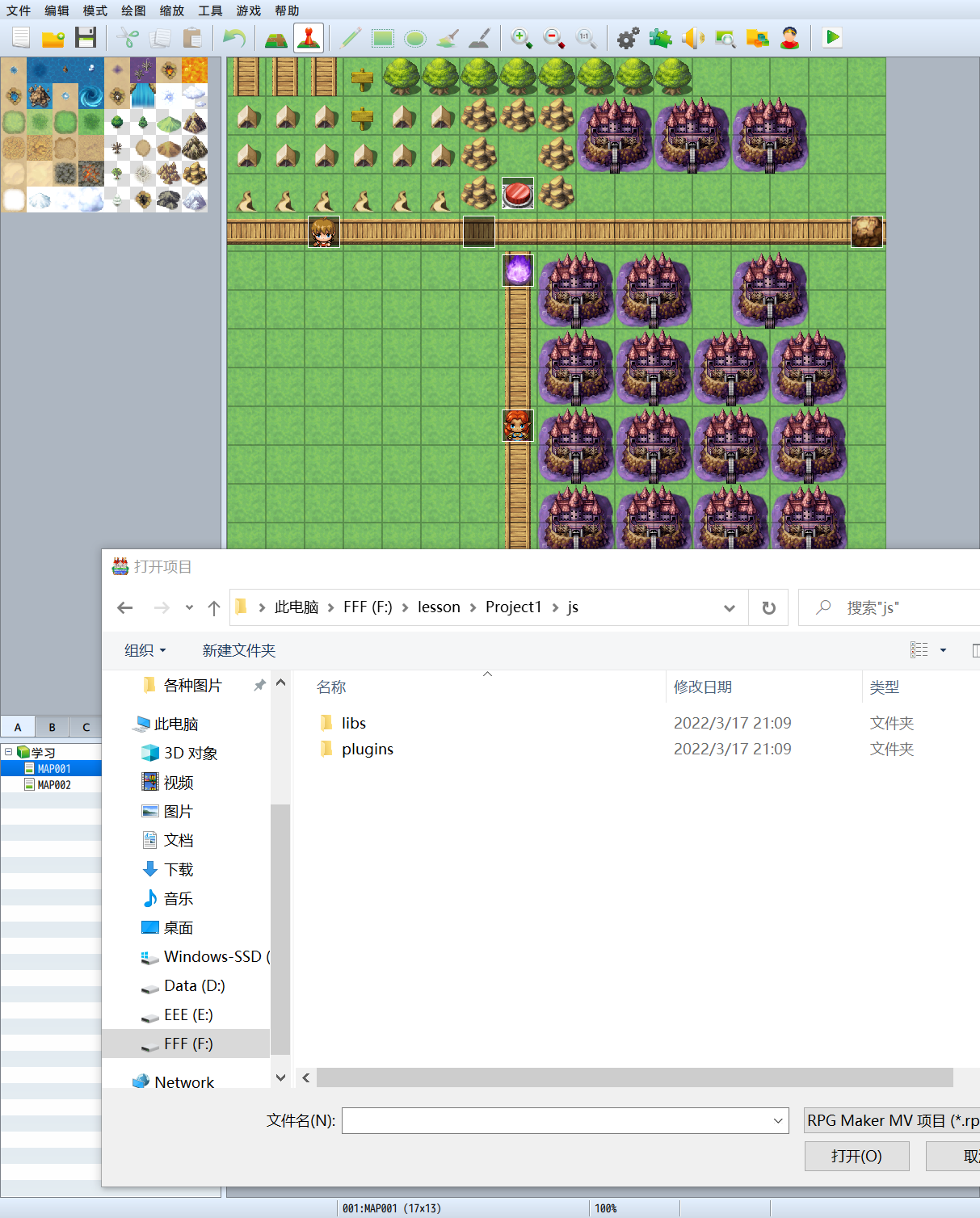The width and height of the screenshot is (980, 1218).
Task: Open the Event Searcher icon
Action: point(726,37)
